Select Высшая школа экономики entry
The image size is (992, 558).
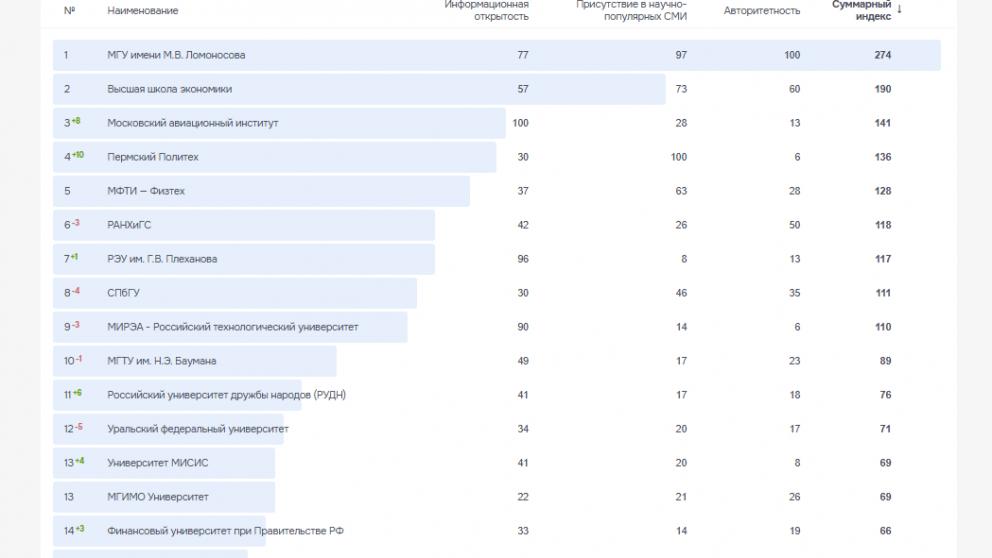[169, 89]
